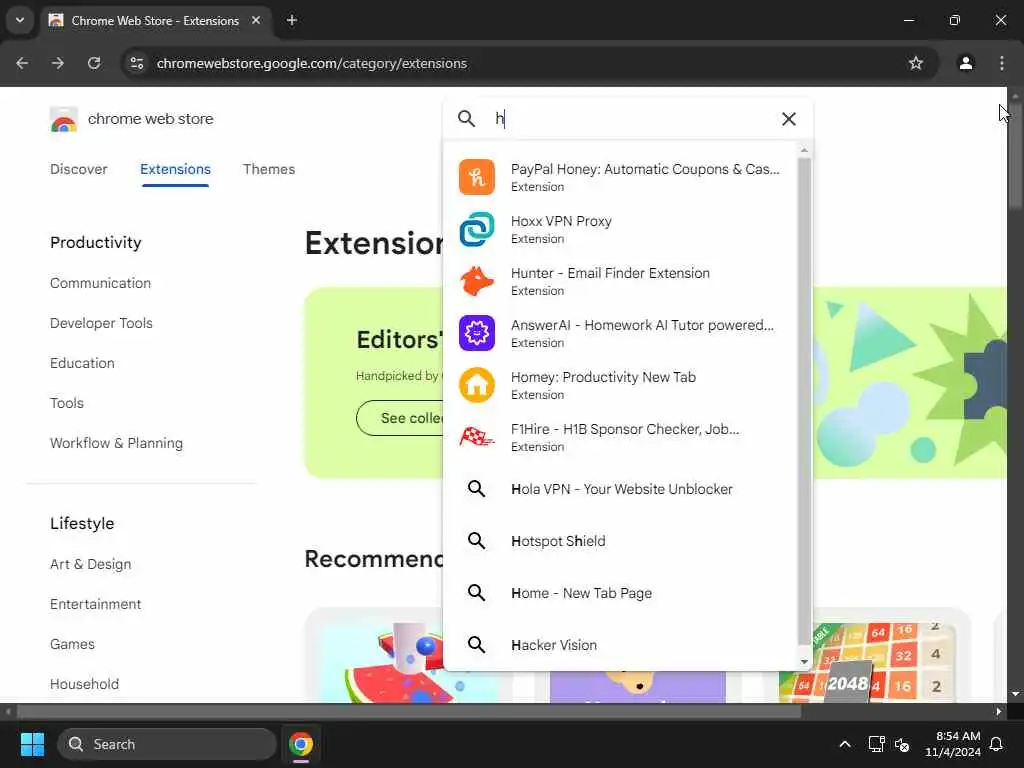This screenshot has width=1024, height=768.
Task: Open the clock and date flyout
Action: 953,744
